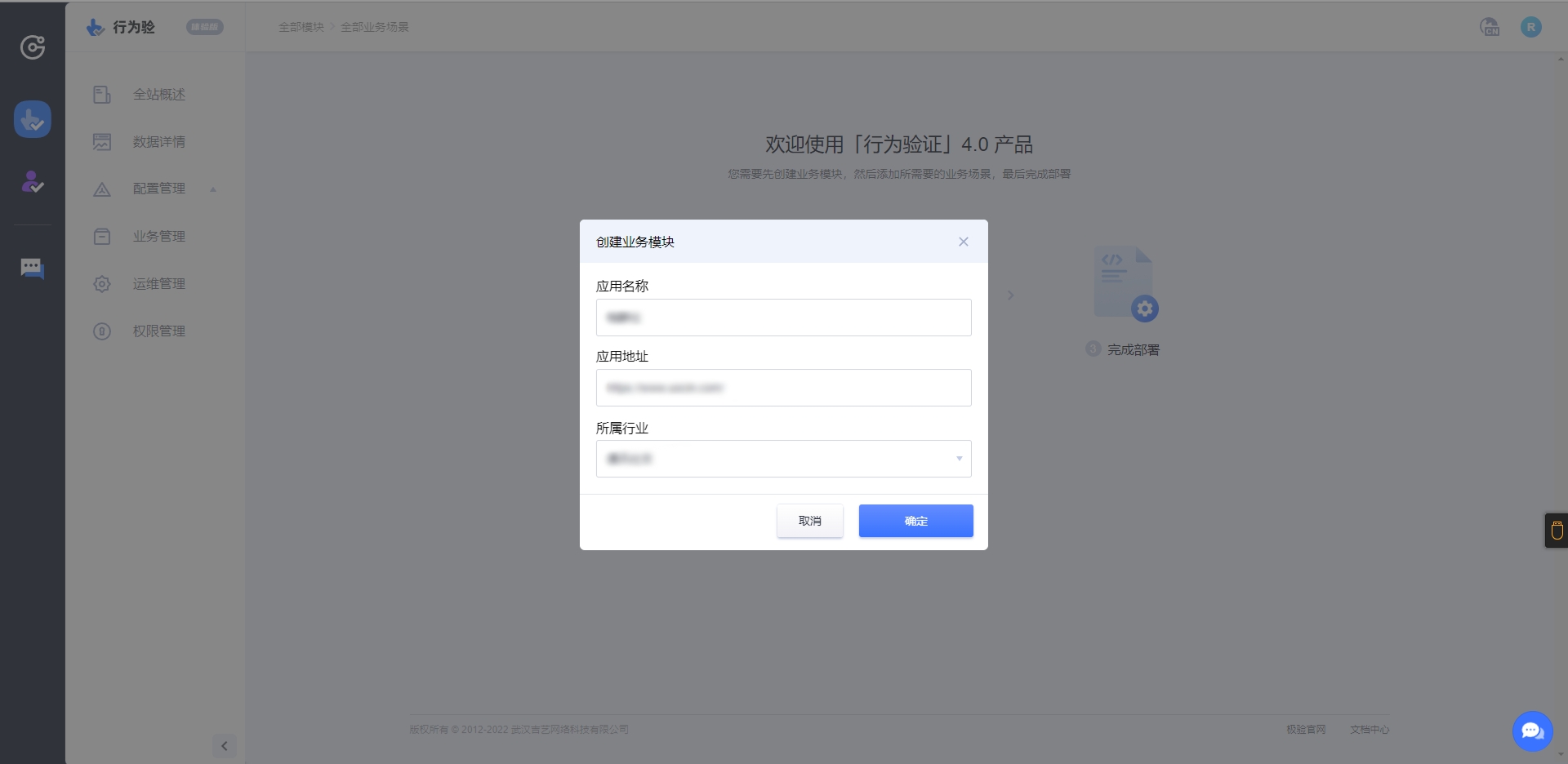1568x764 pixels.
Task: Collapse the sidebar with bottom-left chevron
Action: click(x=225, y=745)
